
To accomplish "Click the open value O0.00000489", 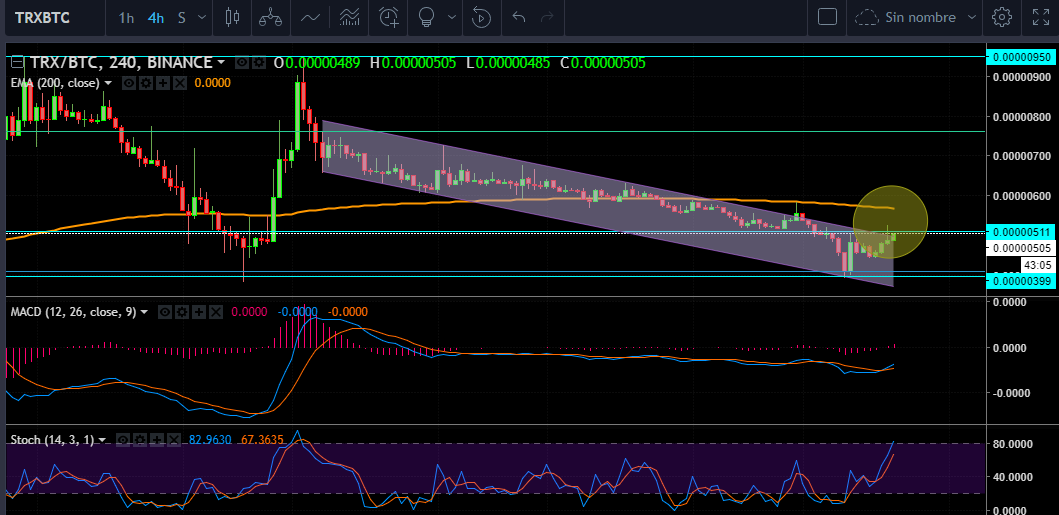I will (317, 63).
